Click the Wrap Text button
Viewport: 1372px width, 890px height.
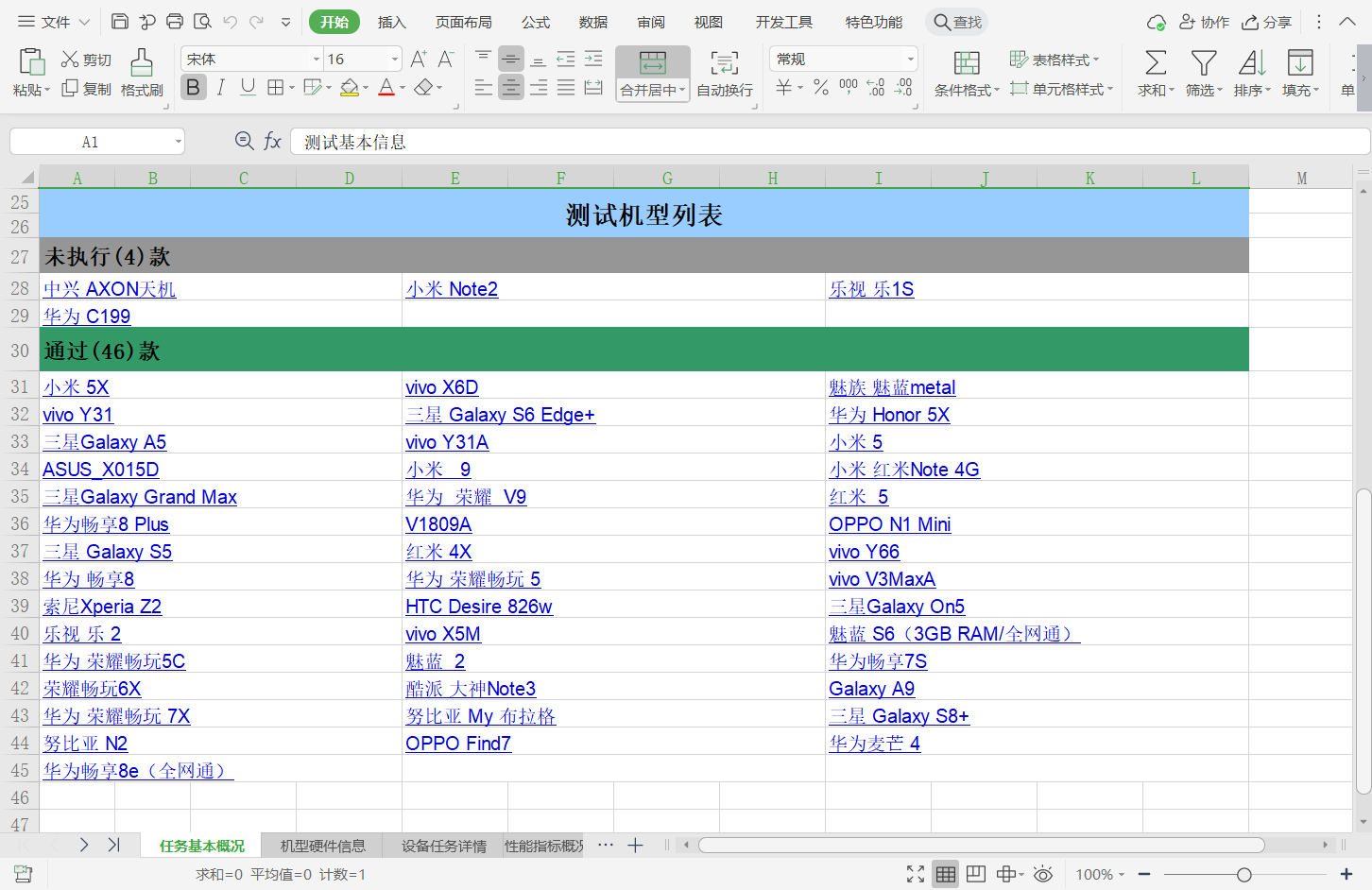pyautogui.click(x=725, y=74)
